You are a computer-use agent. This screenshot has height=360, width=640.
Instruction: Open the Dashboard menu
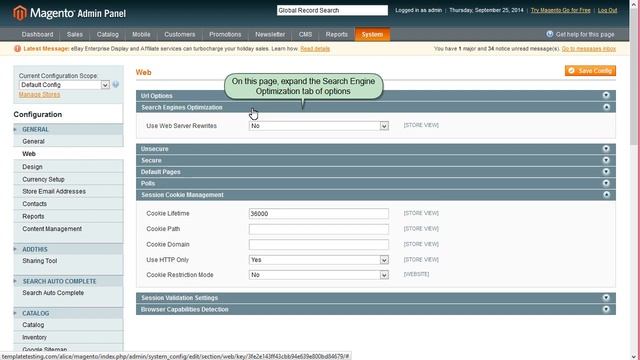(38, 34)
